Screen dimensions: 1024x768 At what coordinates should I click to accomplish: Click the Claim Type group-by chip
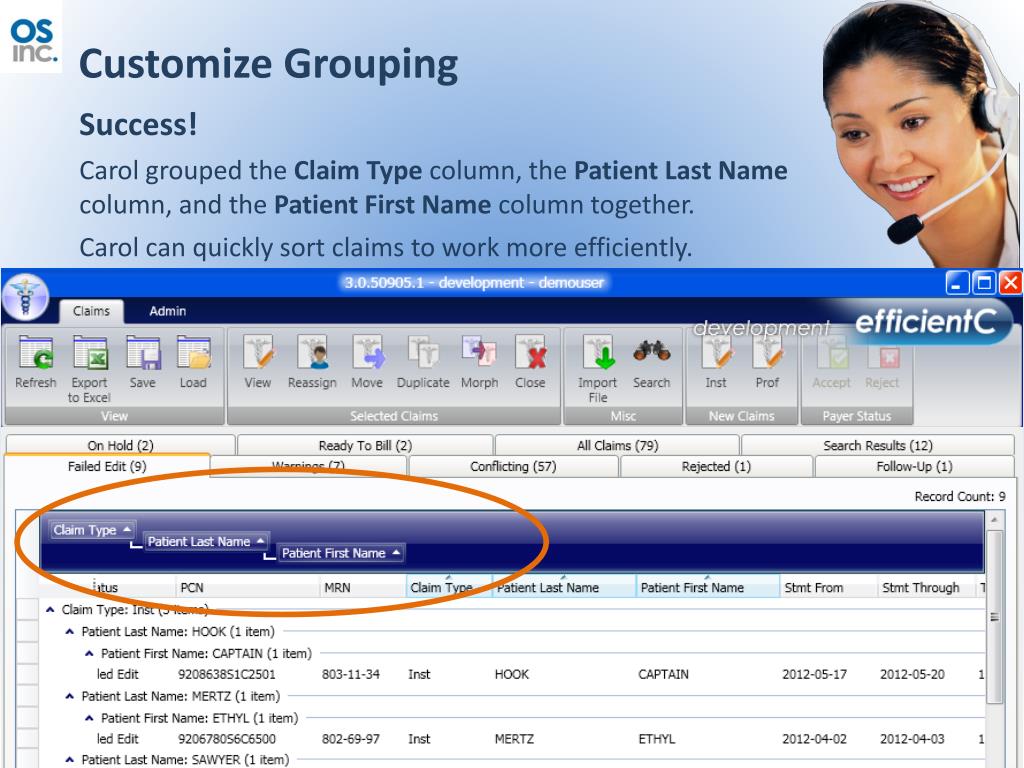click(x=92, y=530)
